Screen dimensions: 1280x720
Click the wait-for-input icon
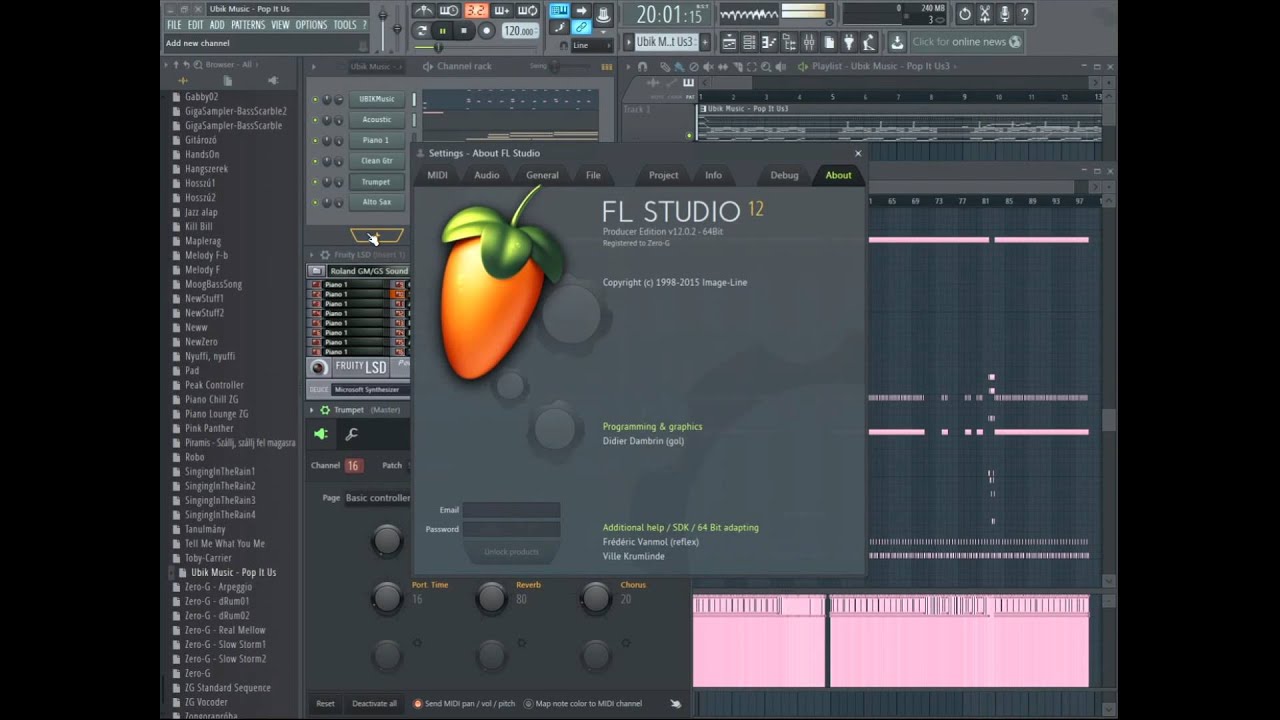(449, 11)
